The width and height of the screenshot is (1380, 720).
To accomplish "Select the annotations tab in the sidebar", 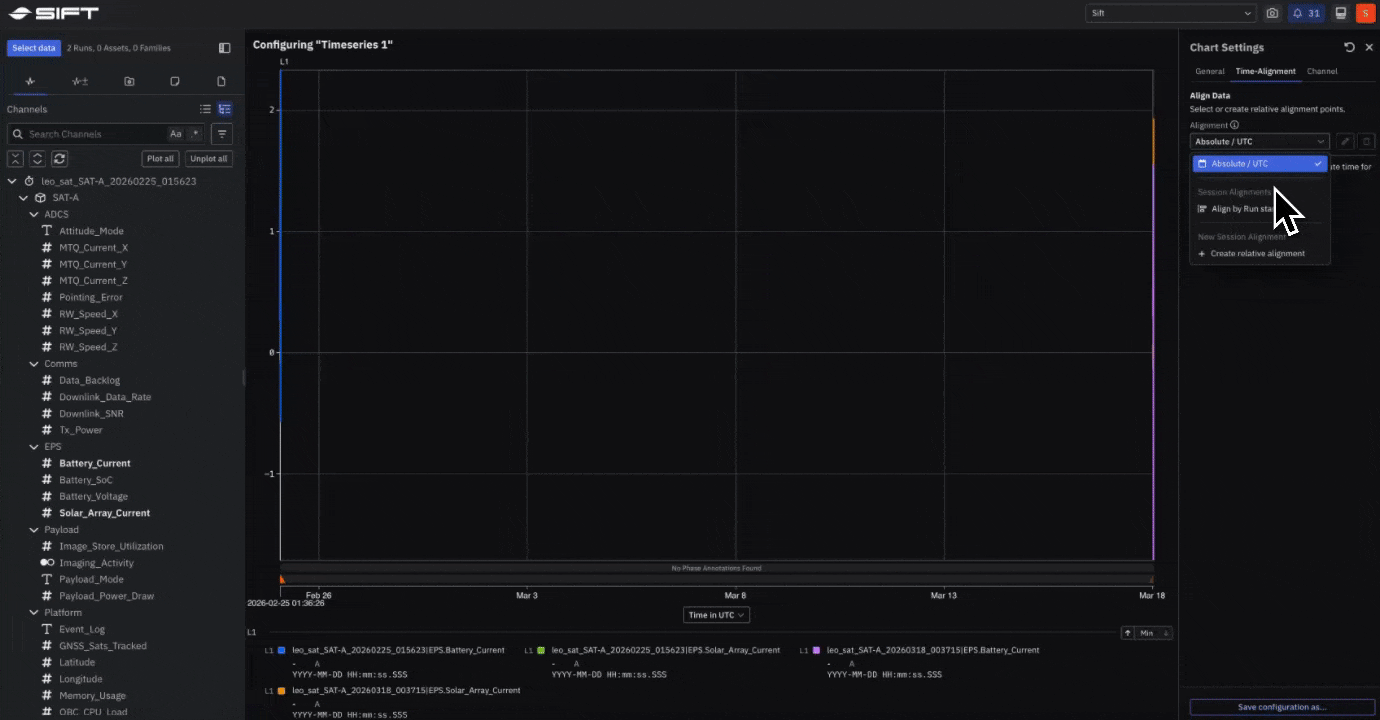I will [x=174, y=81].
